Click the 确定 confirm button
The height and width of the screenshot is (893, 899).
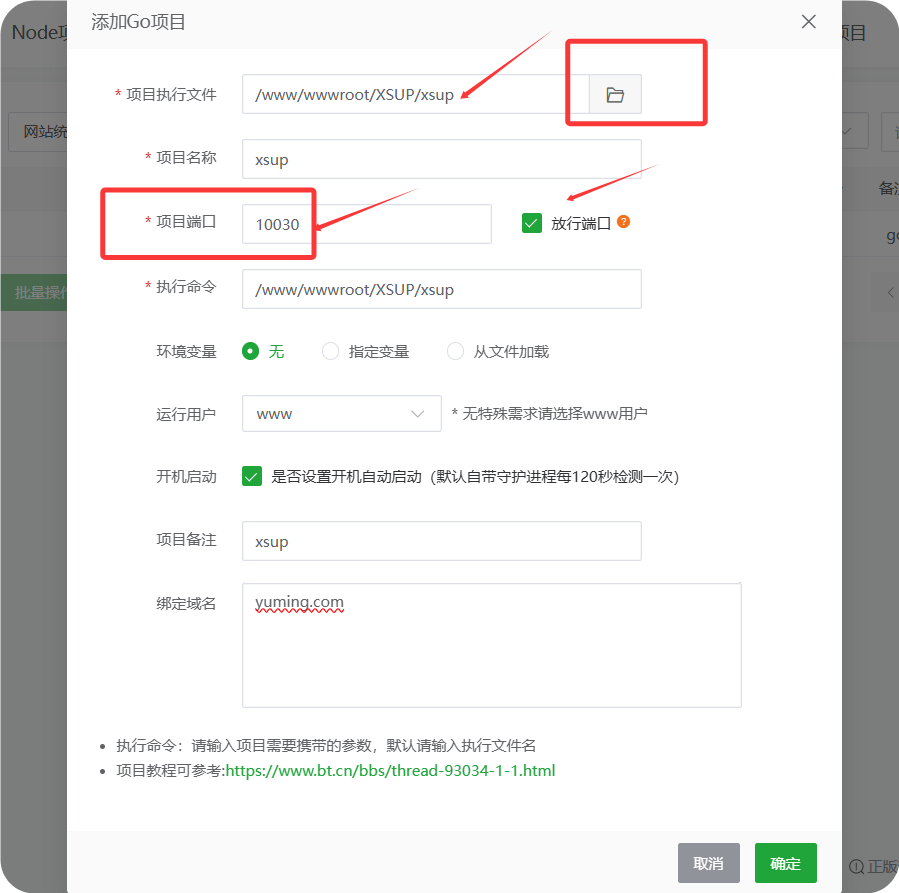[785, 862]
